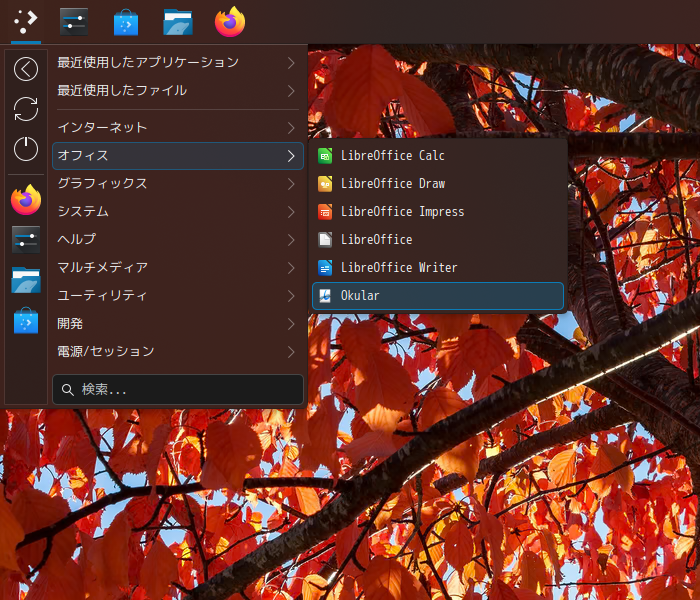
Task: Click the LibreOffice Impress icon
Action: click(x=325, y=212)
